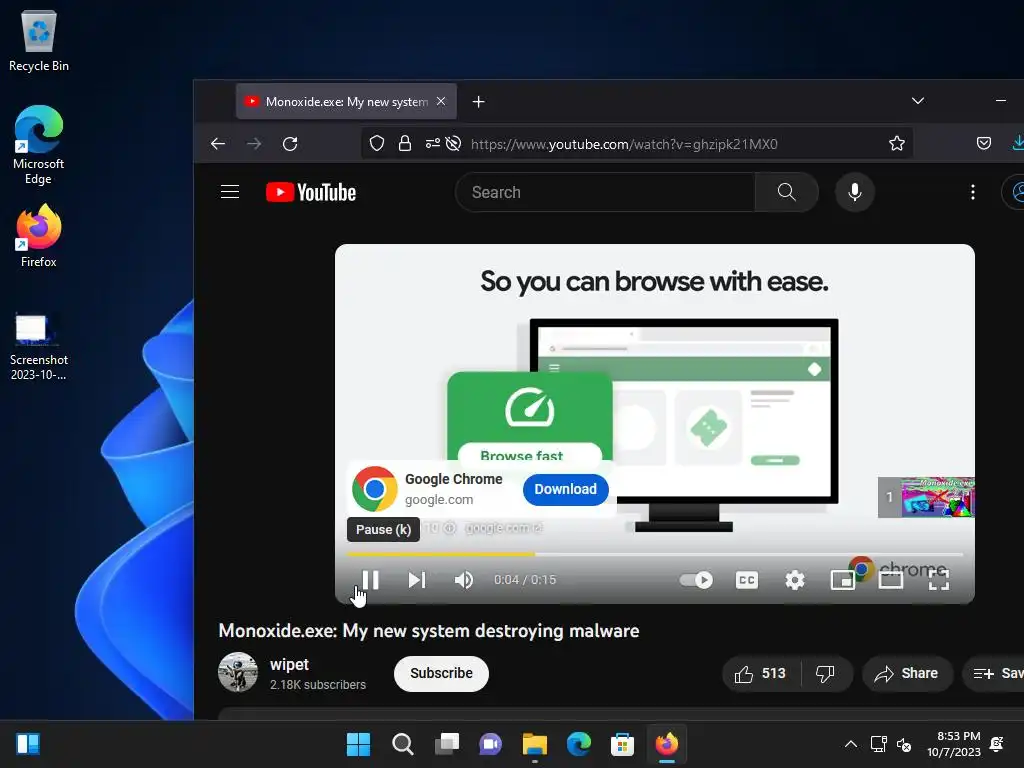Open the muted volume icon in tray
This screenshot has width=1024, height=768.
(x=904, y=744)
